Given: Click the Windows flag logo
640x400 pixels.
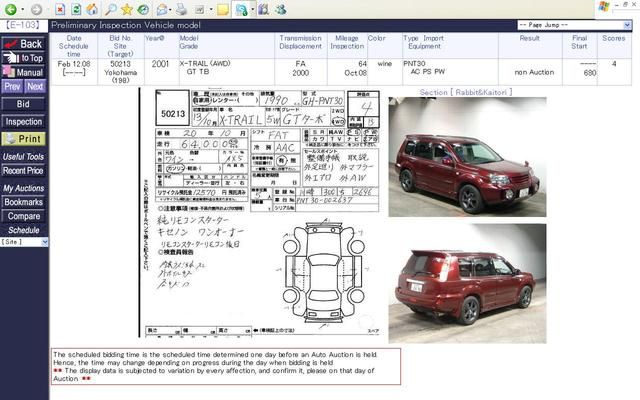Looking at the screenshot, I should click(x=603, y=7).
